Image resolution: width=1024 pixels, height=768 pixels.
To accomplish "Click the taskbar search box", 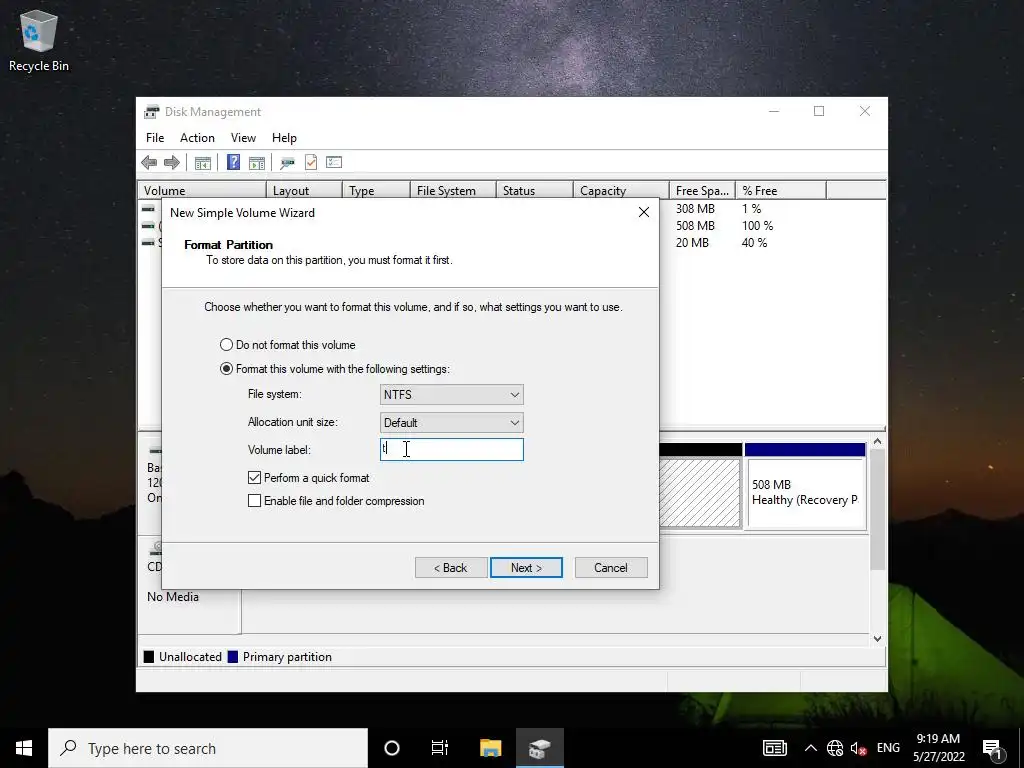I will point(208,748).
